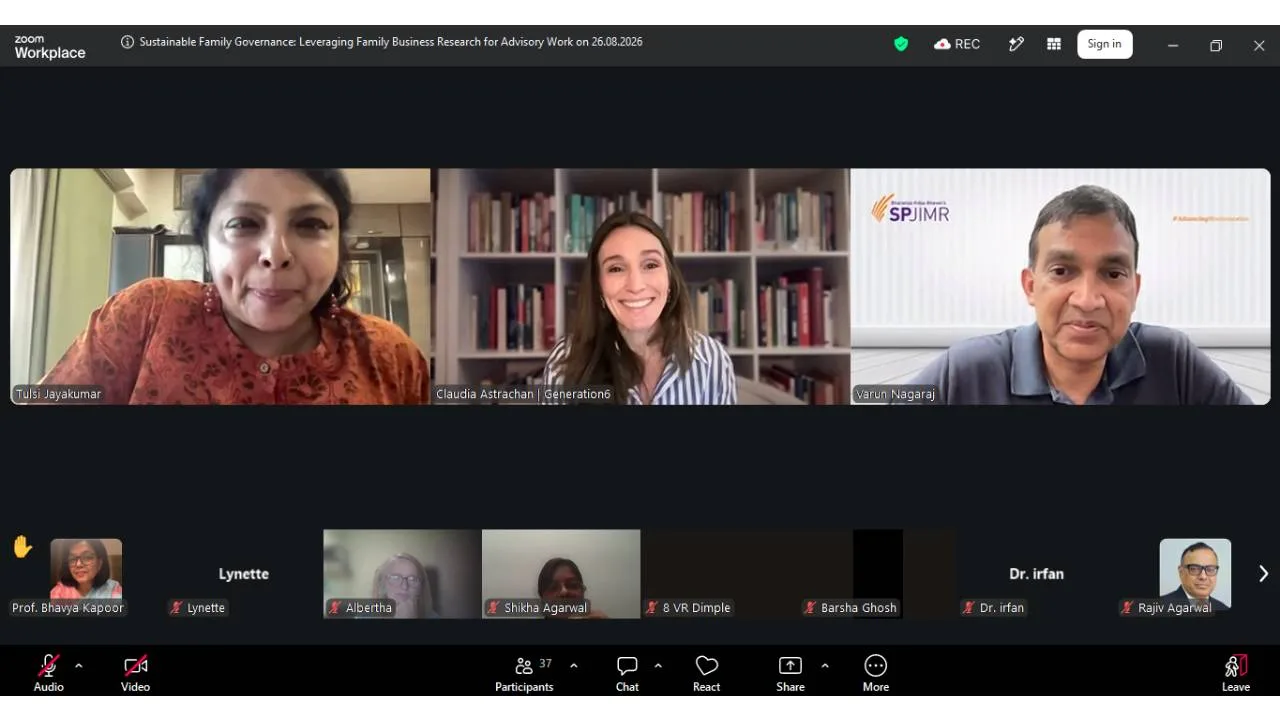Click the meeting info icon beside the title

127,42
